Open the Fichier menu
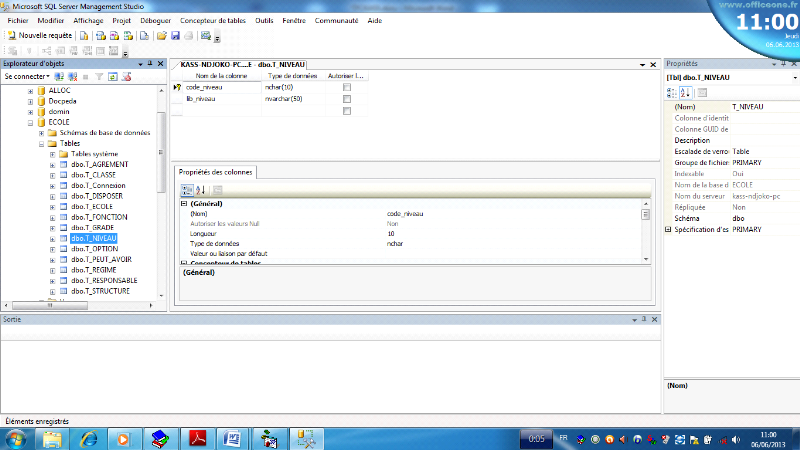This screenshot has height=450, width=800. click(18, 20)
